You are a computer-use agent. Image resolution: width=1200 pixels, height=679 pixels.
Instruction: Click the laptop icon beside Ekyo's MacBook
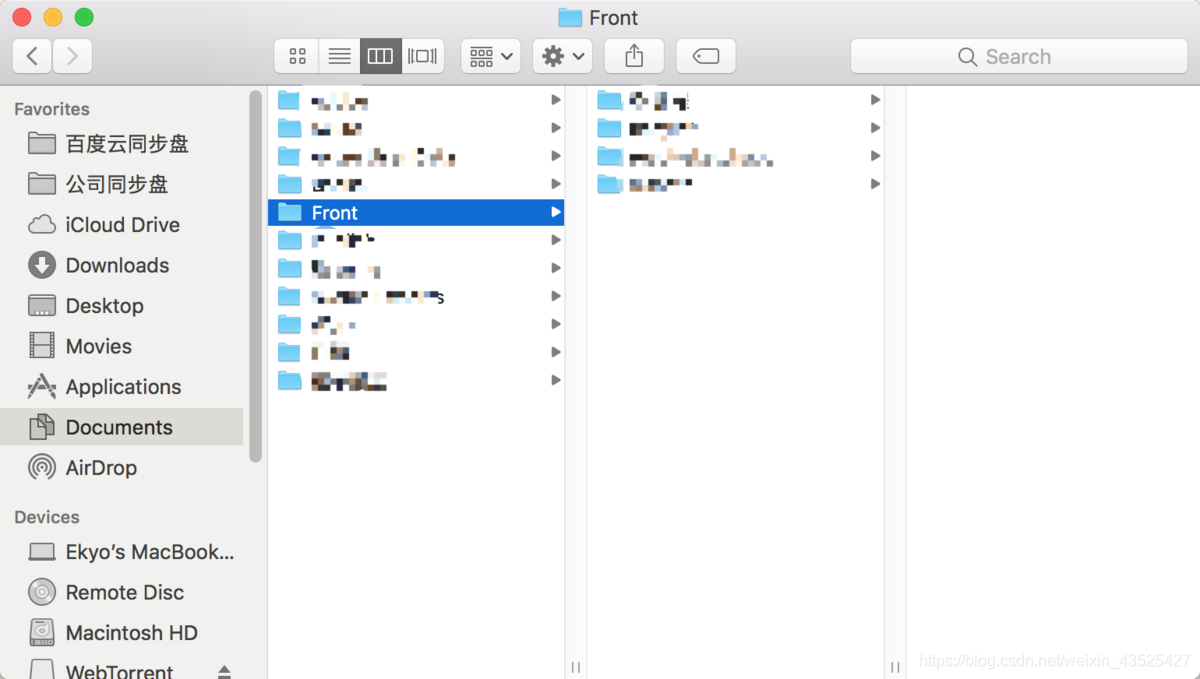click(42, 552)
